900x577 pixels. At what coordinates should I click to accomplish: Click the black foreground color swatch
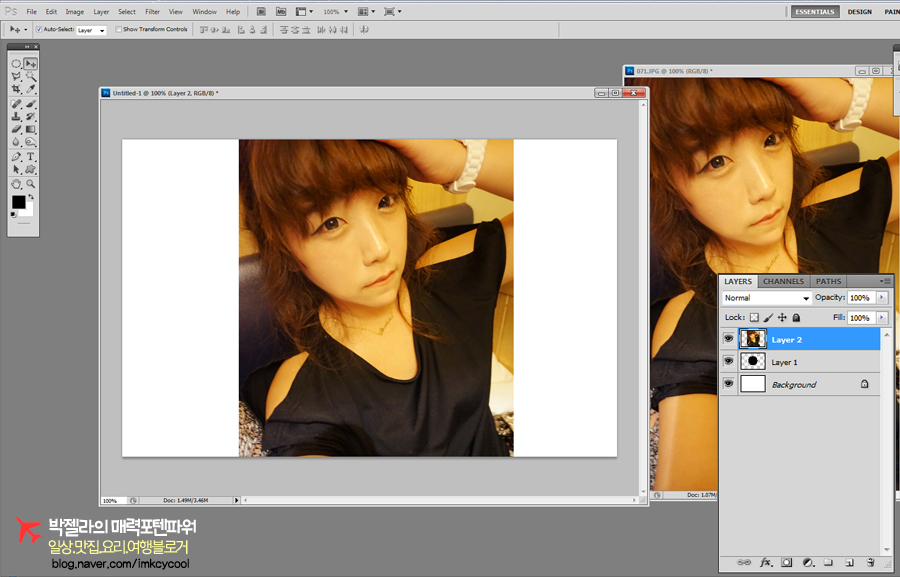point(18,203)
